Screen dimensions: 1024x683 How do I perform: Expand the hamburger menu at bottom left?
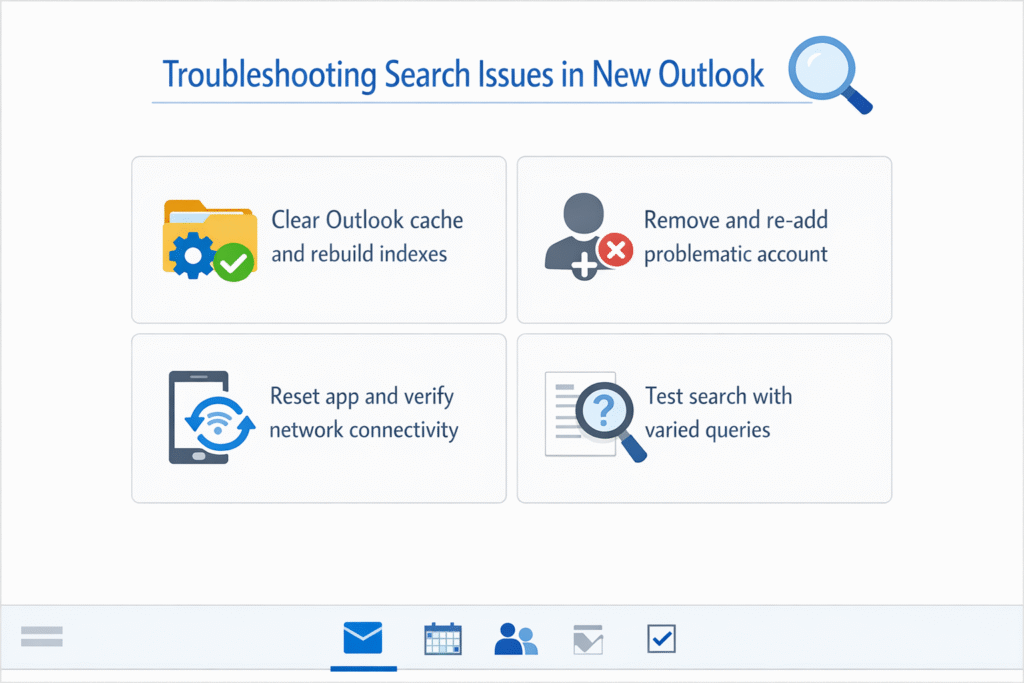[x=41, y=636]
